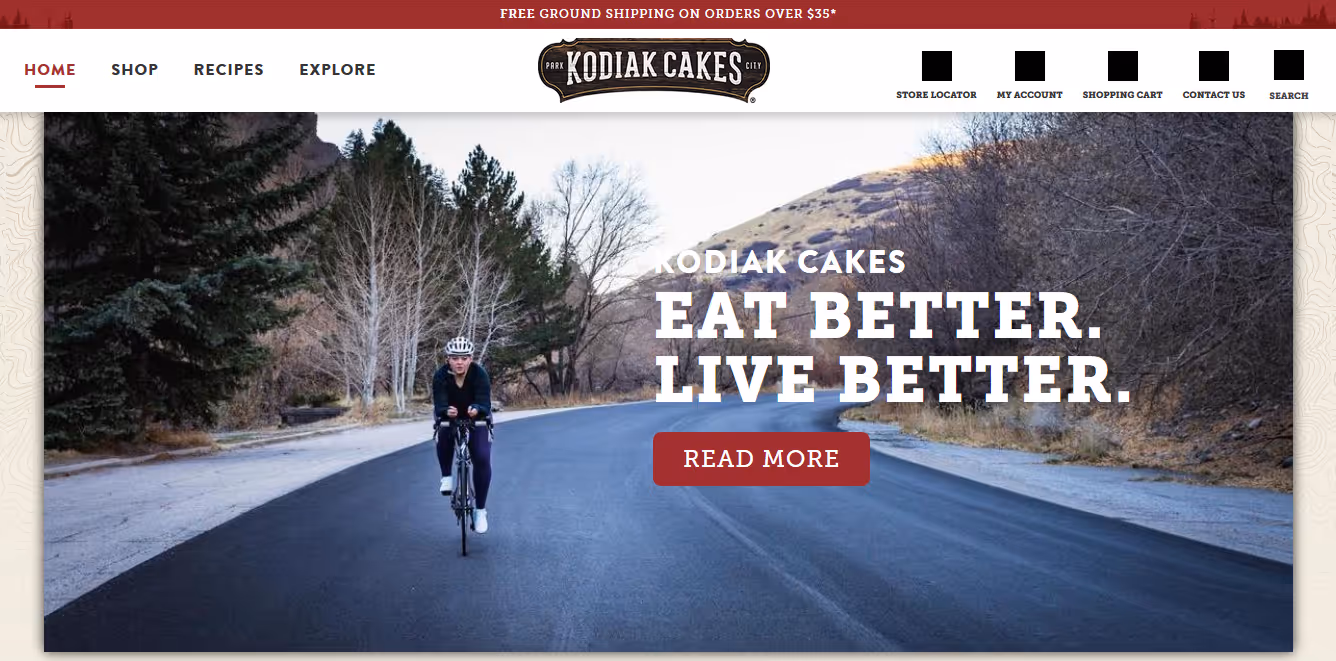Open the RECIPES menu
1336x661 pixels.
click(229, 70)
